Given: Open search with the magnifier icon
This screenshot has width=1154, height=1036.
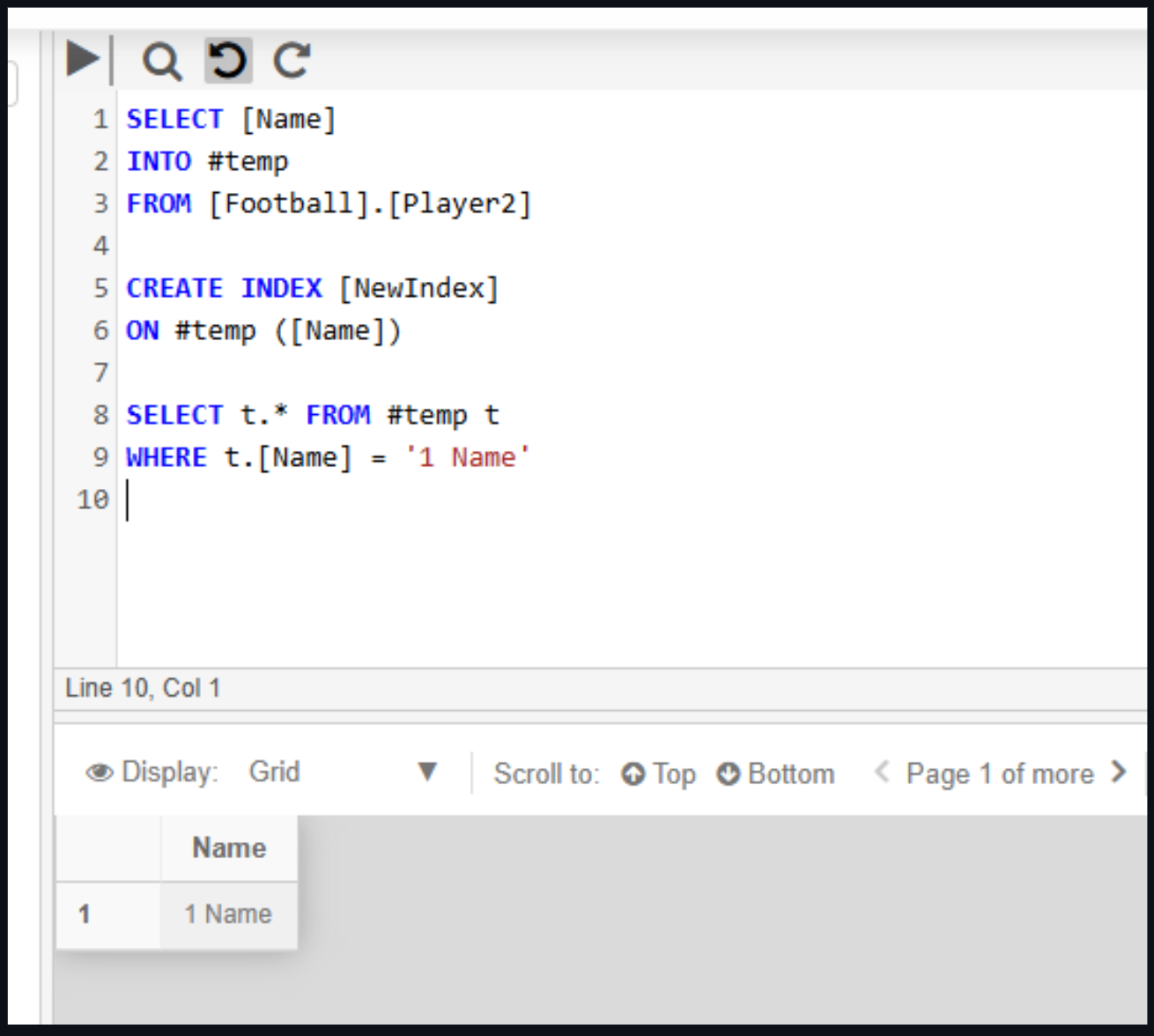Looking at the screenshot, I should [x=162, y=62].
